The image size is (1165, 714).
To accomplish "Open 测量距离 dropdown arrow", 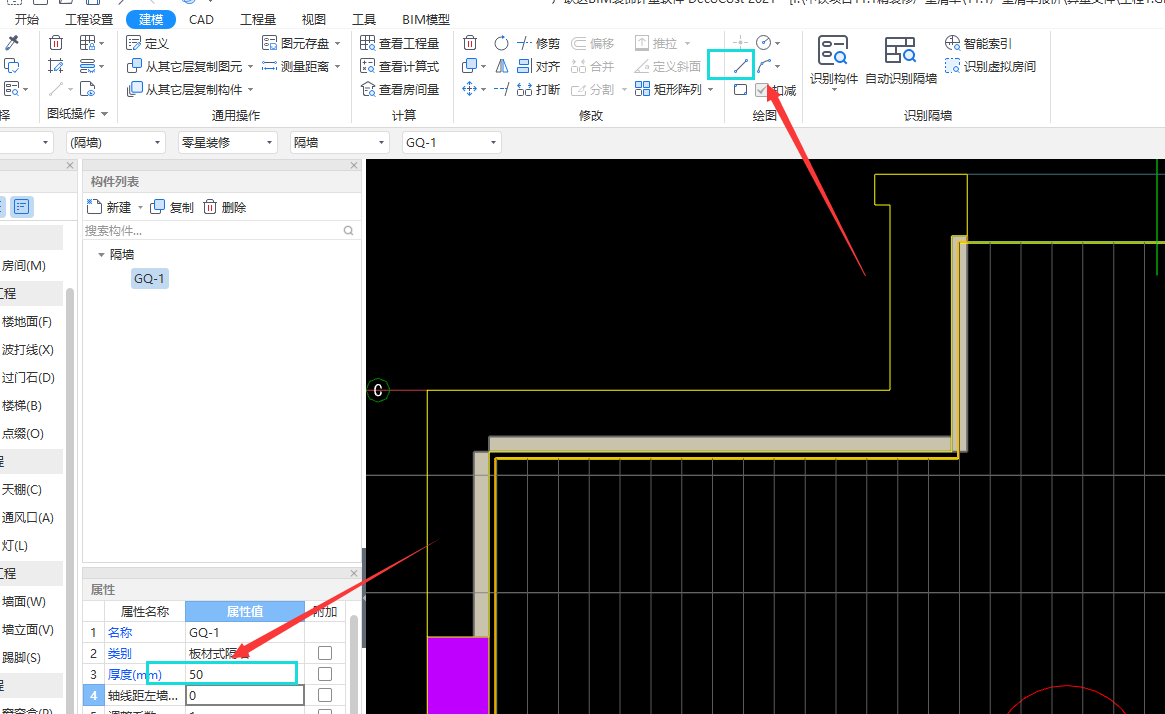I will tap(337, 67).
